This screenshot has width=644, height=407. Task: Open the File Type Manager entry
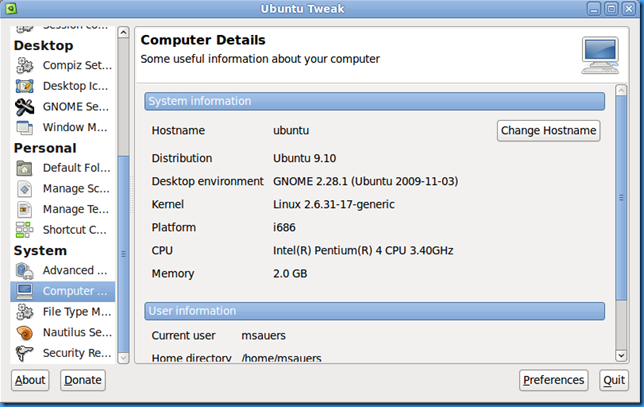[x=63, y=312]
